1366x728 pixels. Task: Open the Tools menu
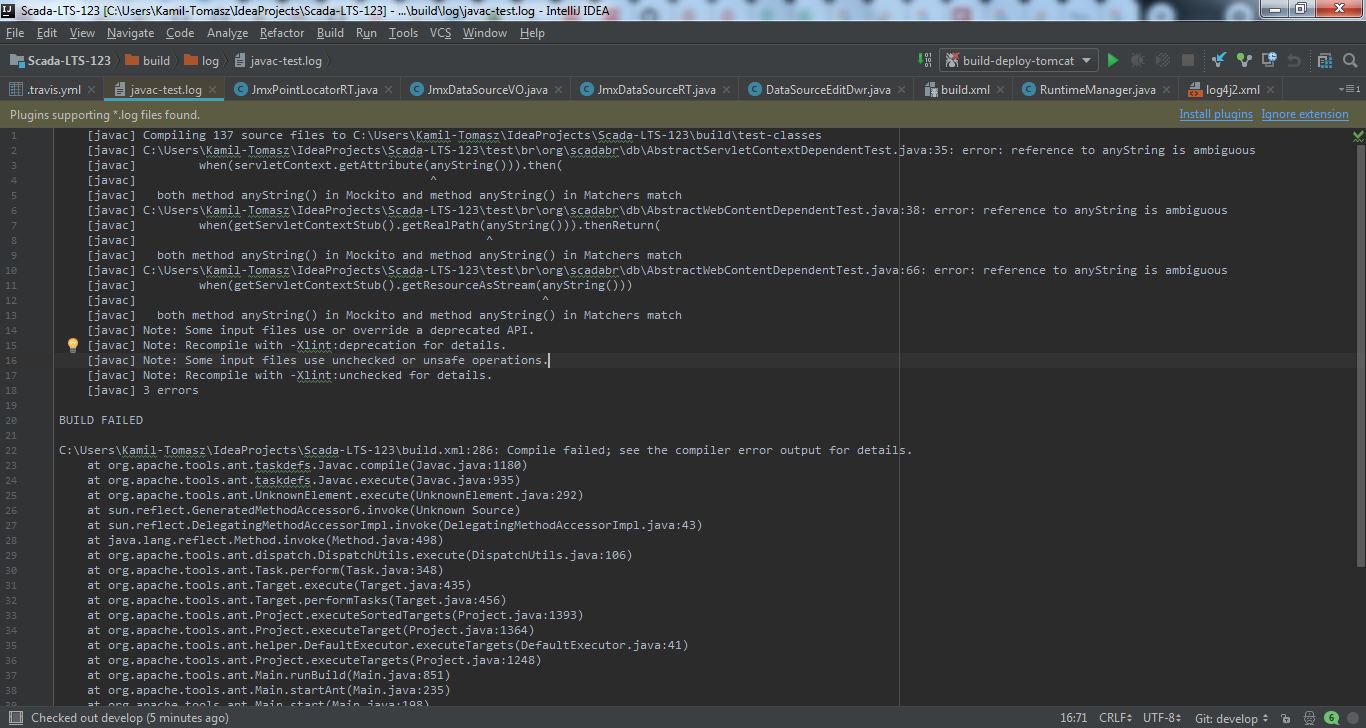(x=403, y=33)
